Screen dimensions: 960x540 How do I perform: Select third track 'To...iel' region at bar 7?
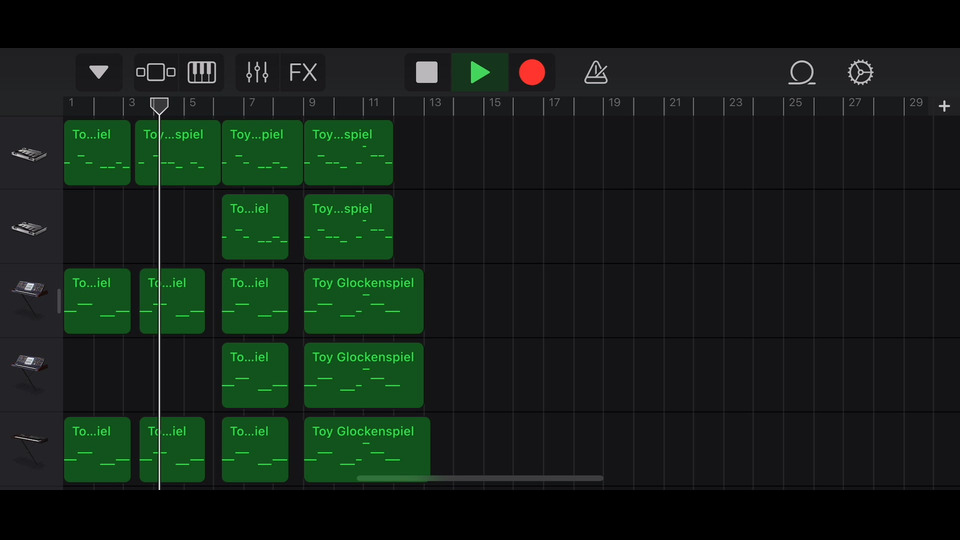click(255, 301)
